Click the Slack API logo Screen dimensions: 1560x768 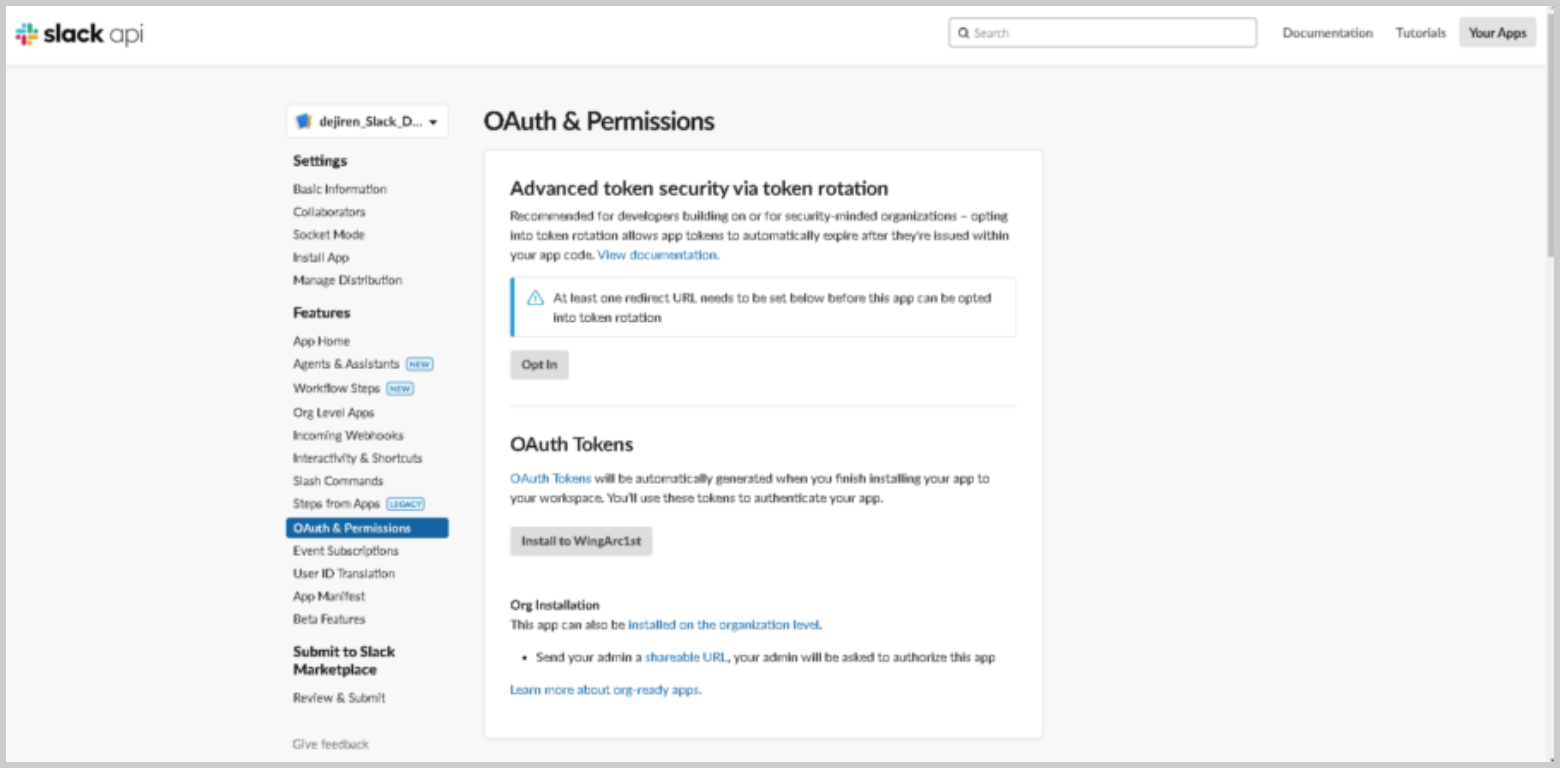[79, 34]
